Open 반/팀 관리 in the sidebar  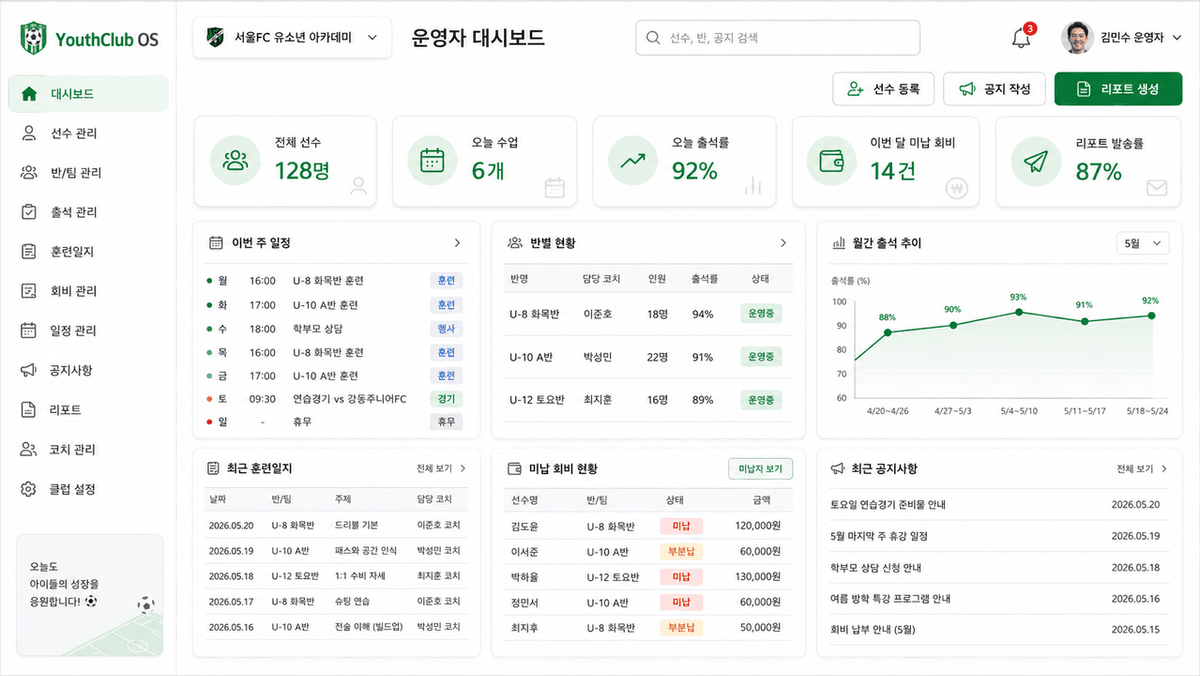click(x=88, y=172)
